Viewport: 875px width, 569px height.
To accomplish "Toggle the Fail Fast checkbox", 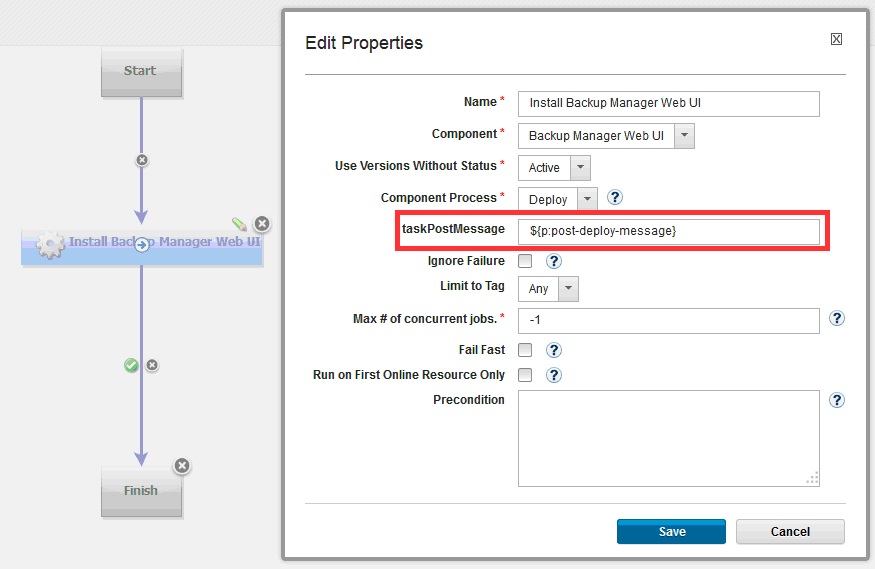I will tap(525, 350).
